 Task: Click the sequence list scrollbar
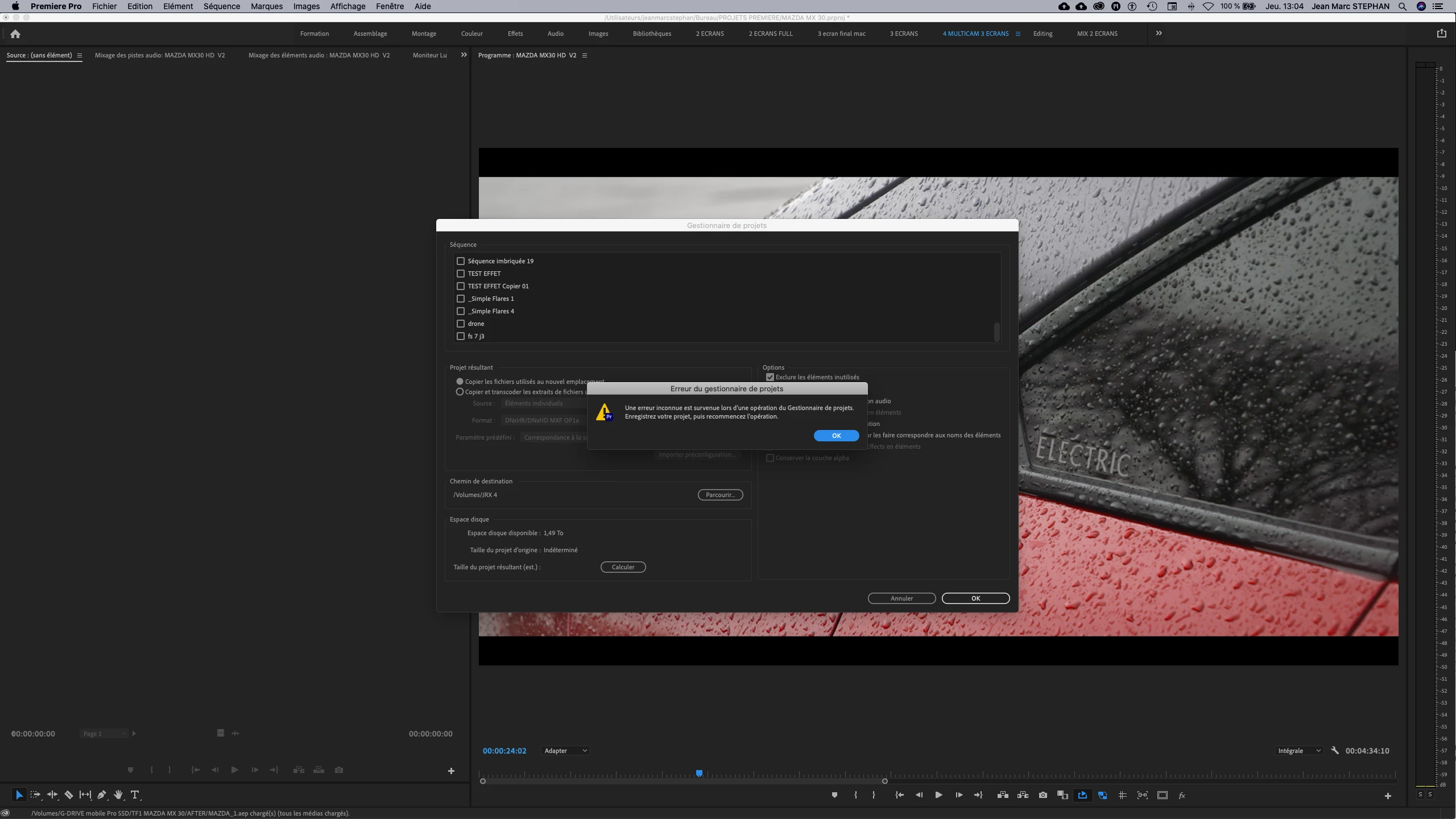[996, 332]
